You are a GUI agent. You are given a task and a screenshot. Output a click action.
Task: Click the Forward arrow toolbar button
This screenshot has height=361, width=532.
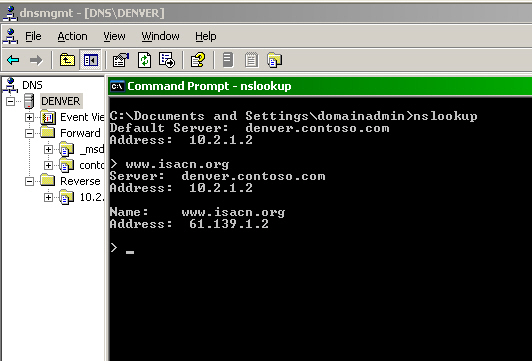(x=36, y=60)
